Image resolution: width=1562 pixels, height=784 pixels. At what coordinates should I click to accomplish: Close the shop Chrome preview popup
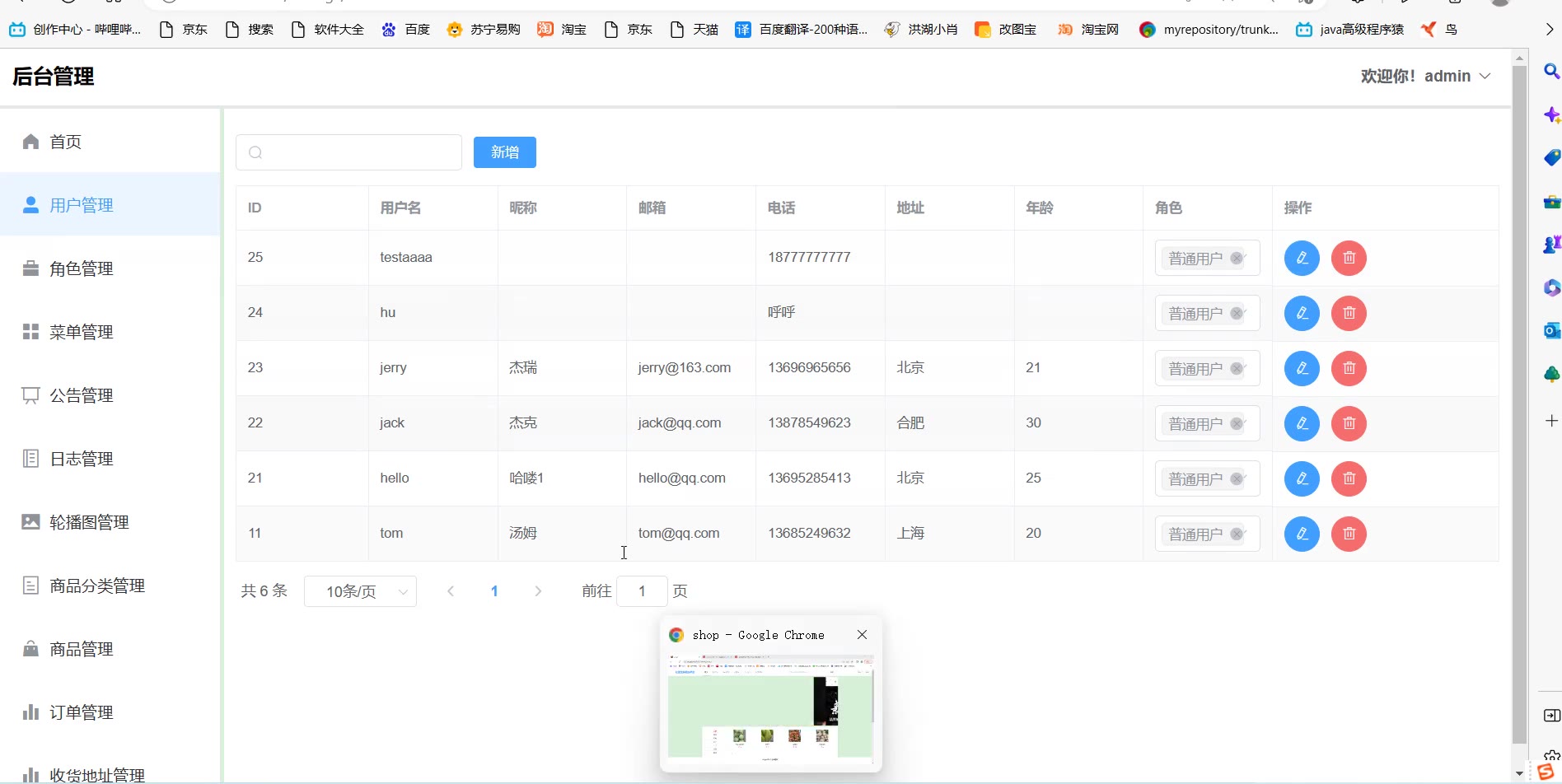(862, 634)
